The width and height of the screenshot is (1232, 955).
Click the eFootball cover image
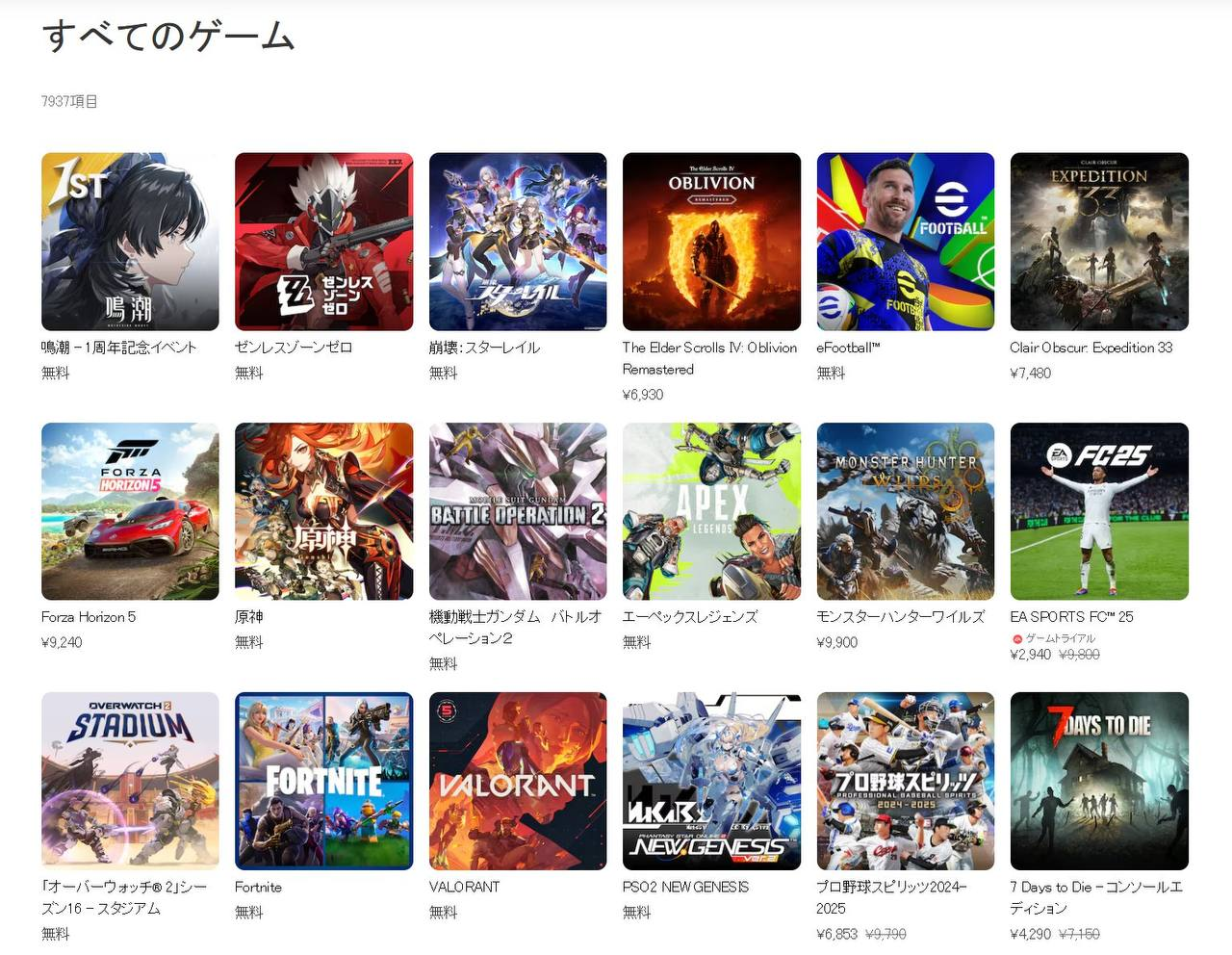pos(906,242)
